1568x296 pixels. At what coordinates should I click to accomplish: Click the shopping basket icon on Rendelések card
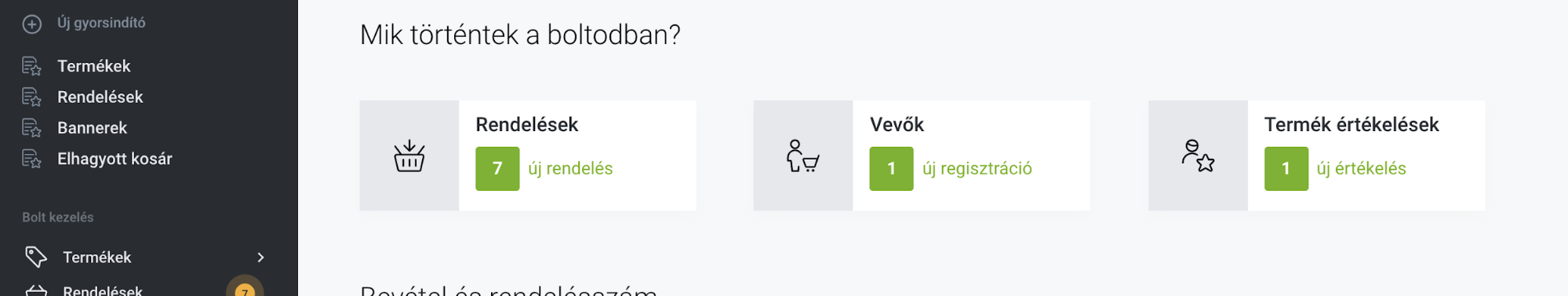(x=409, y=155)
